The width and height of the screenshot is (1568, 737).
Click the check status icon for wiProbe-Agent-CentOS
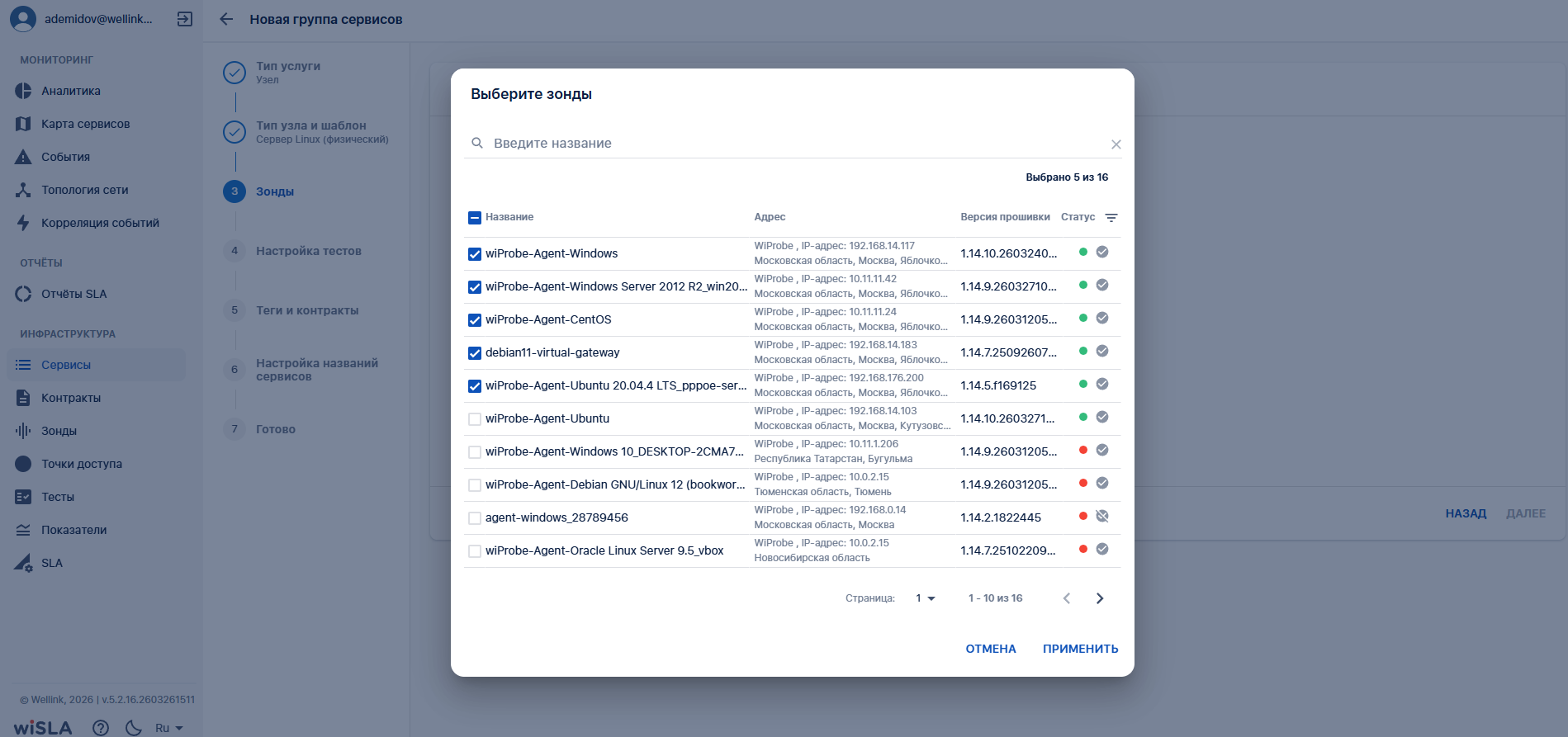click(1102, 318)
